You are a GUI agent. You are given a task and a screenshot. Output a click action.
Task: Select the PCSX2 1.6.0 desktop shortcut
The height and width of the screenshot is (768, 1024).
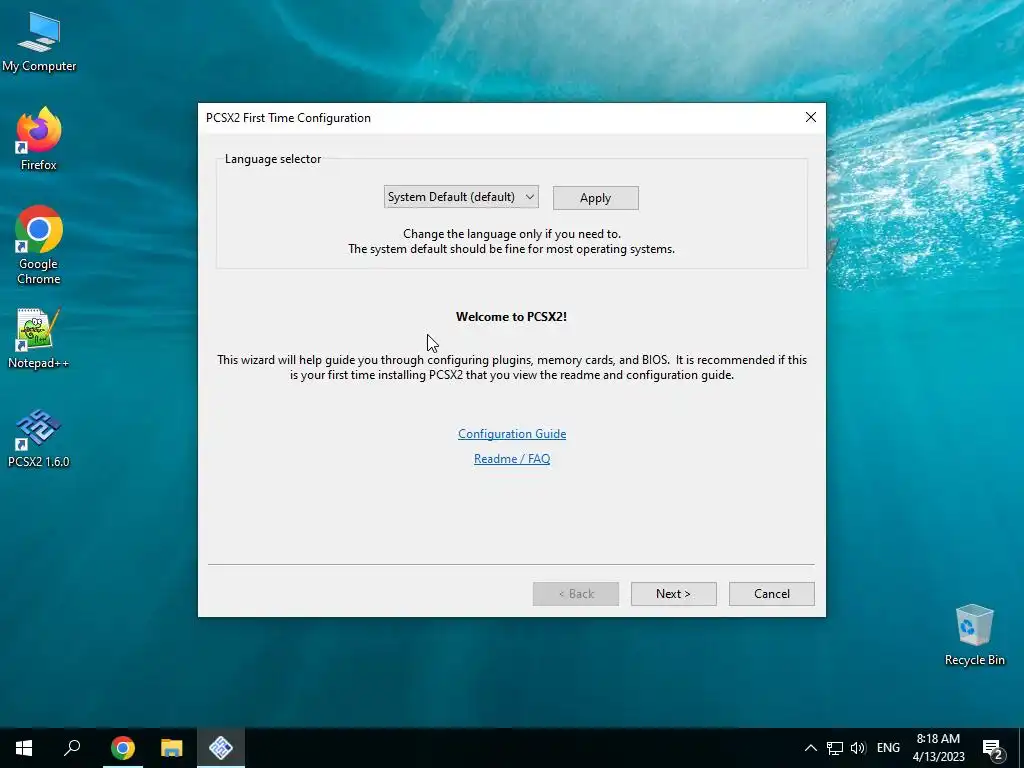39,438
